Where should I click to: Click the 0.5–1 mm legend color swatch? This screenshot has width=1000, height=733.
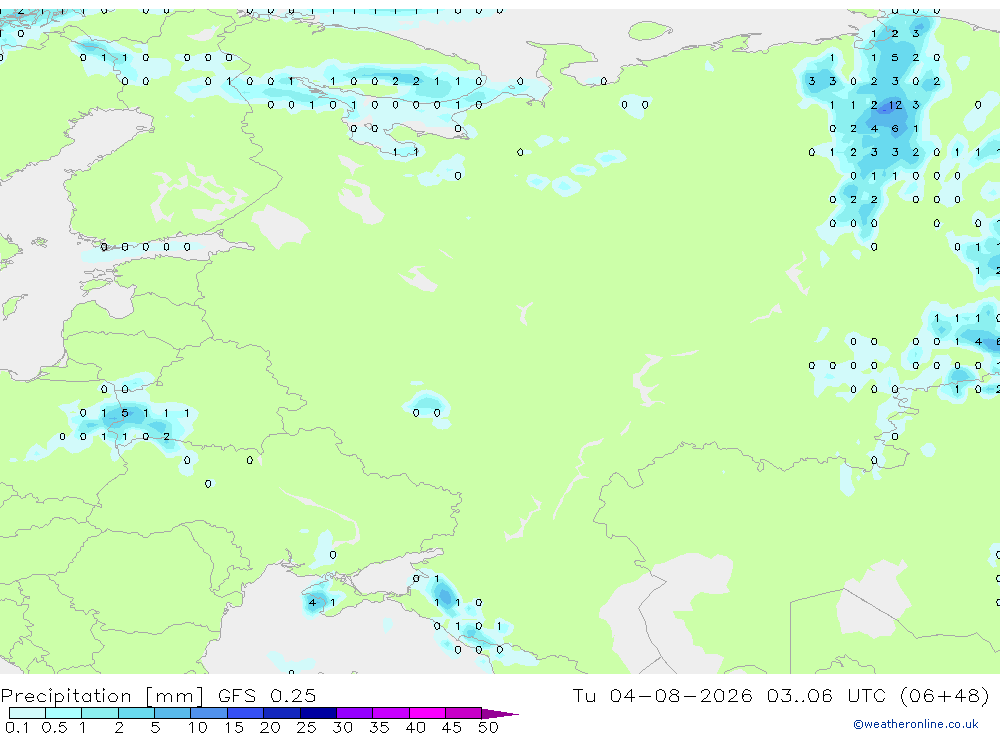[64, 713]
